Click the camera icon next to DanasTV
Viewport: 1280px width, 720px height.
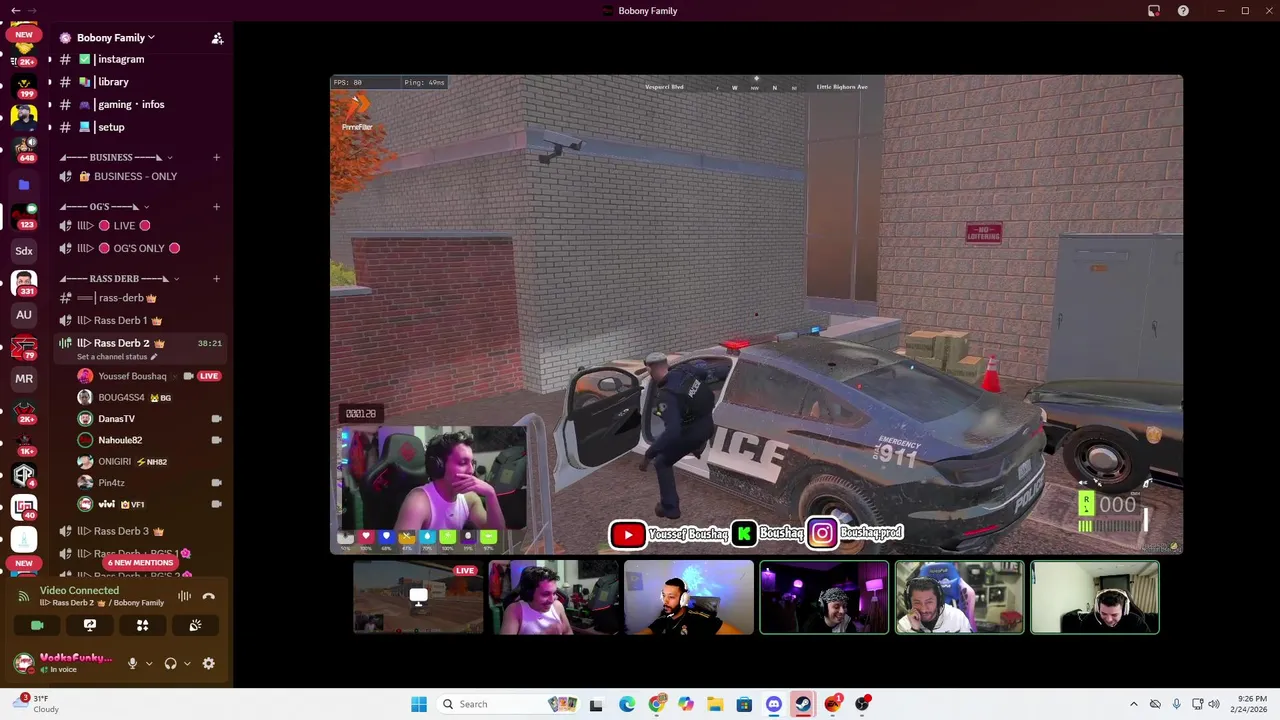pyautogui.click(x=216, y=419)
